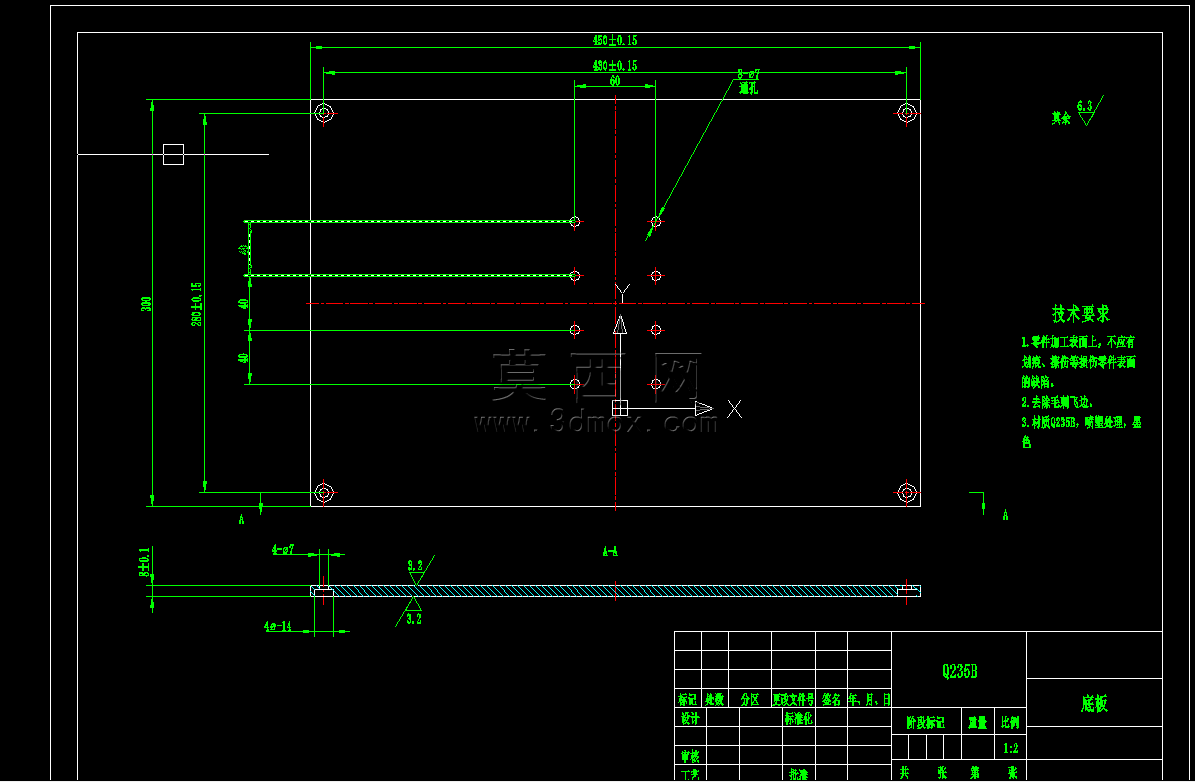Viewport: 1195px width, 782px height.
Task: Click the 60 dimension text
Action: [x=615, y=81]
